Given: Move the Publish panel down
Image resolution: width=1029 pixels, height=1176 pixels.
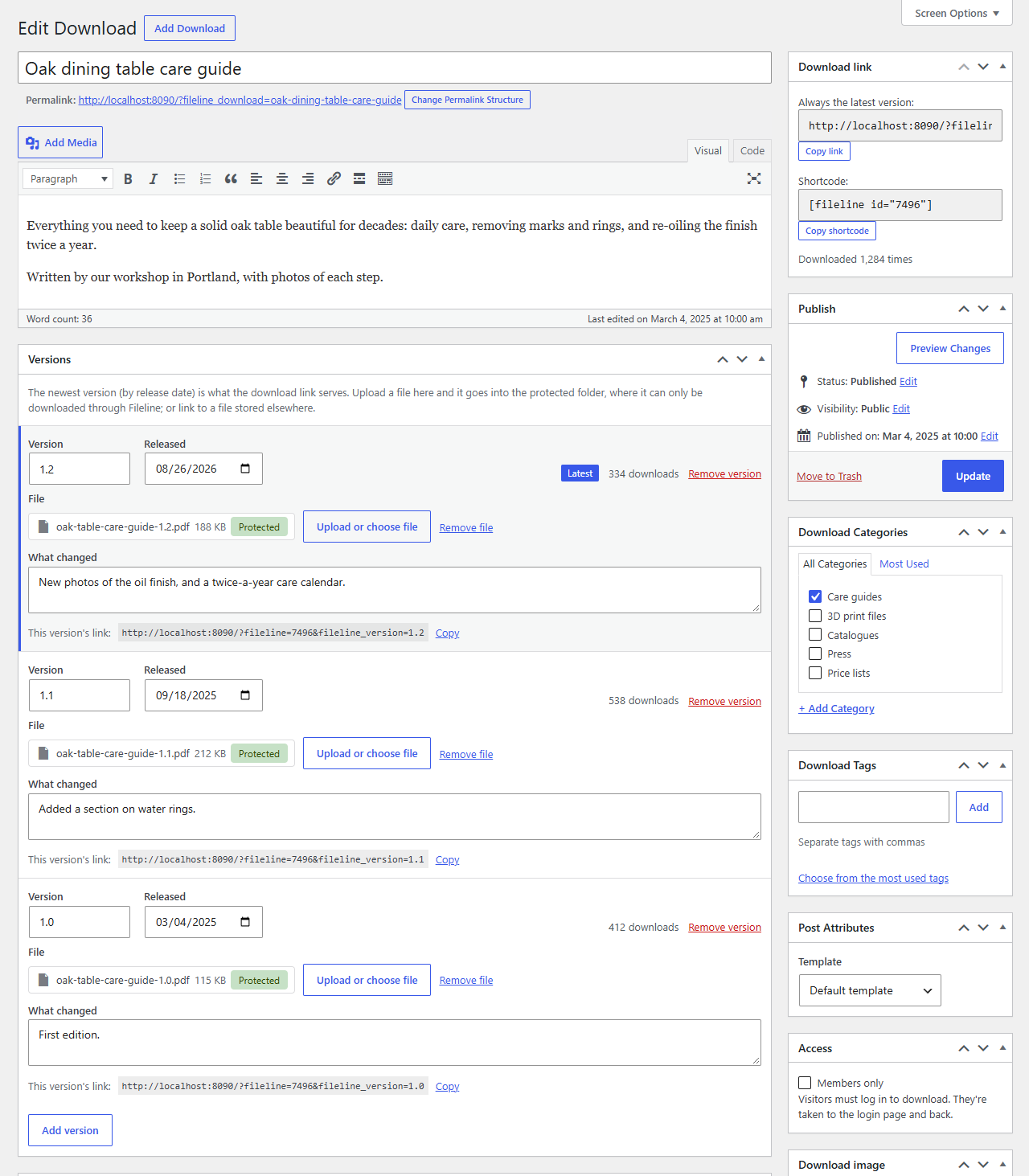Looking at the screenshot, I should click(x=983, y=309).
